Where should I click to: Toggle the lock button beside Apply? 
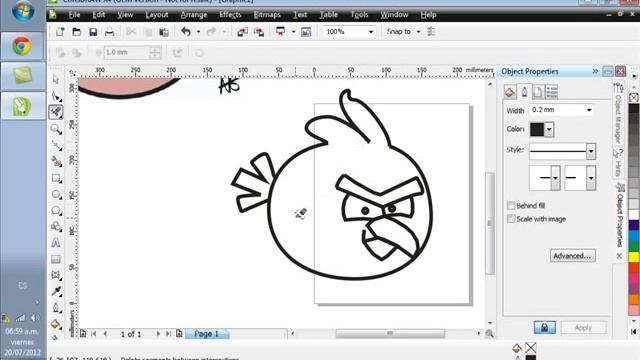(x=544, y=327)
